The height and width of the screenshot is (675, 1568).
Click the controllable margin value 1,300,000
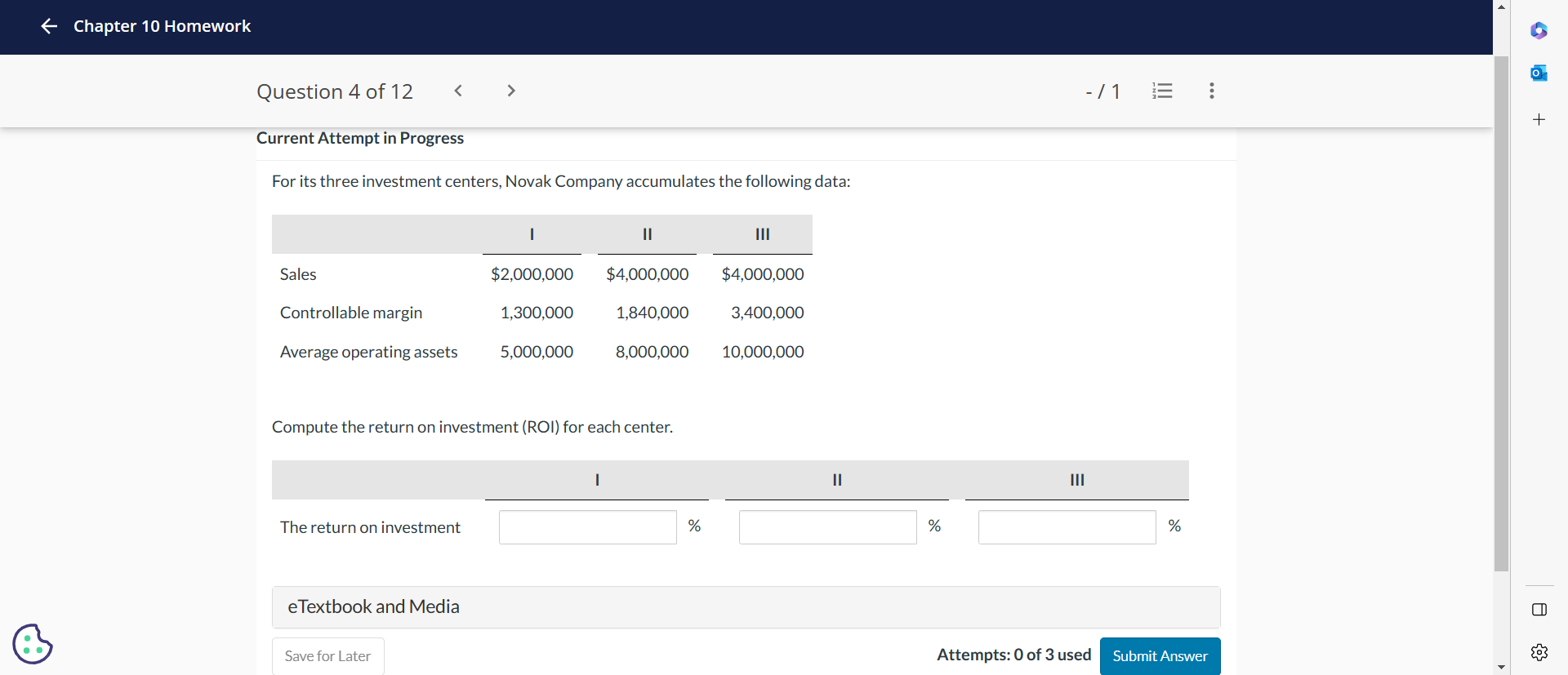pyautogui.click(x=537, y=313)
